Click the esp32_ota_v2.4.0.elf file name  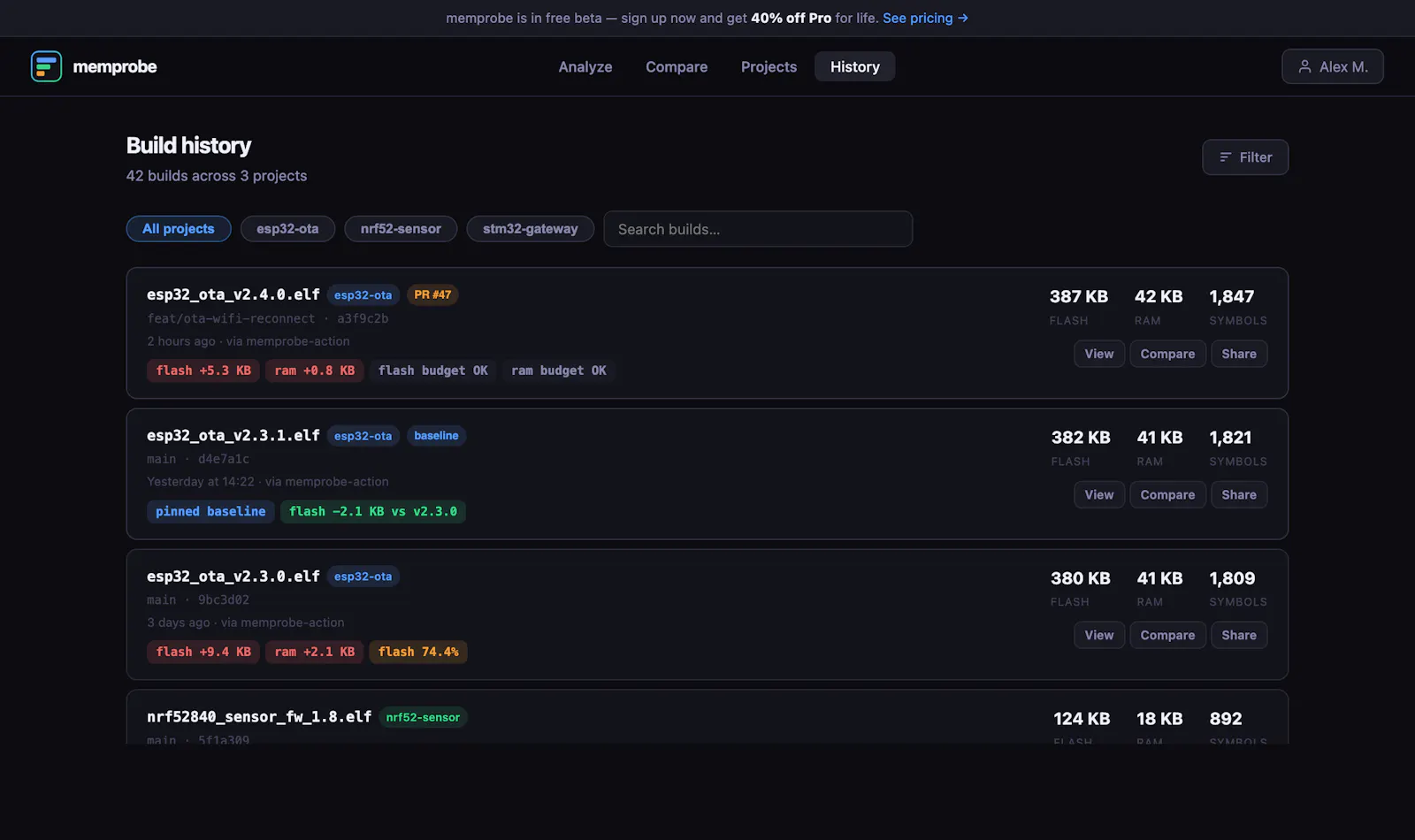(233, 294)
